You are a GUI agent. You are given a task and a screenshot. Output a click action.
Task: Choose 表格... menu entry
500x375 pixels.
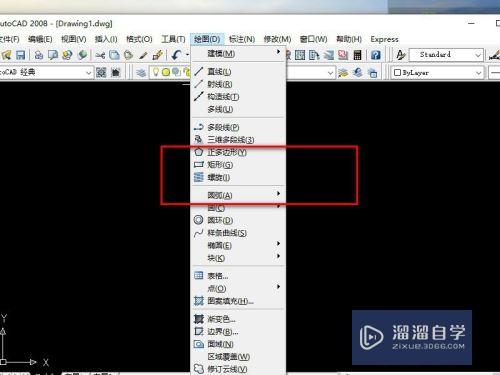click(x=238, y=276)
